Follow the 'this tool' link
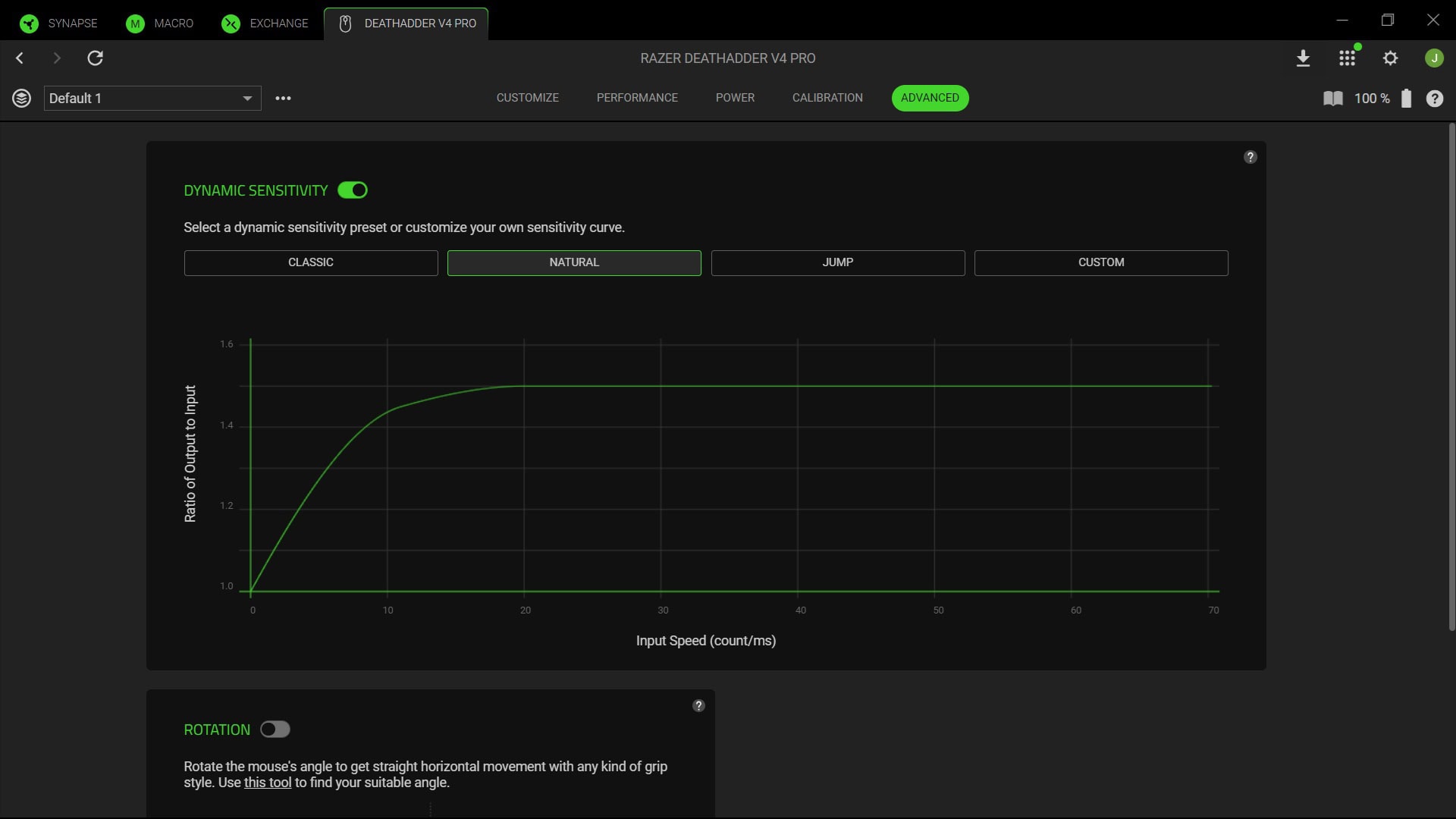This screenshot has height=819, width=1456. (x=268, y=783)
